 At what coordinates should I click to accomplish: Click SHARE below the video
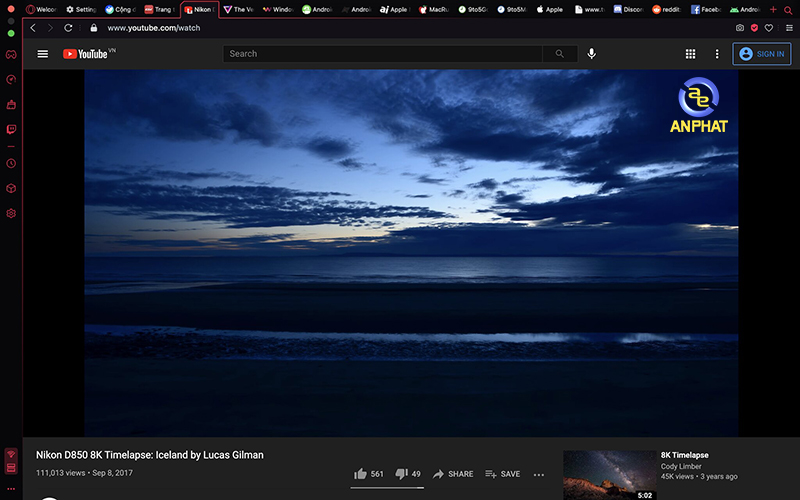point(453,474)
